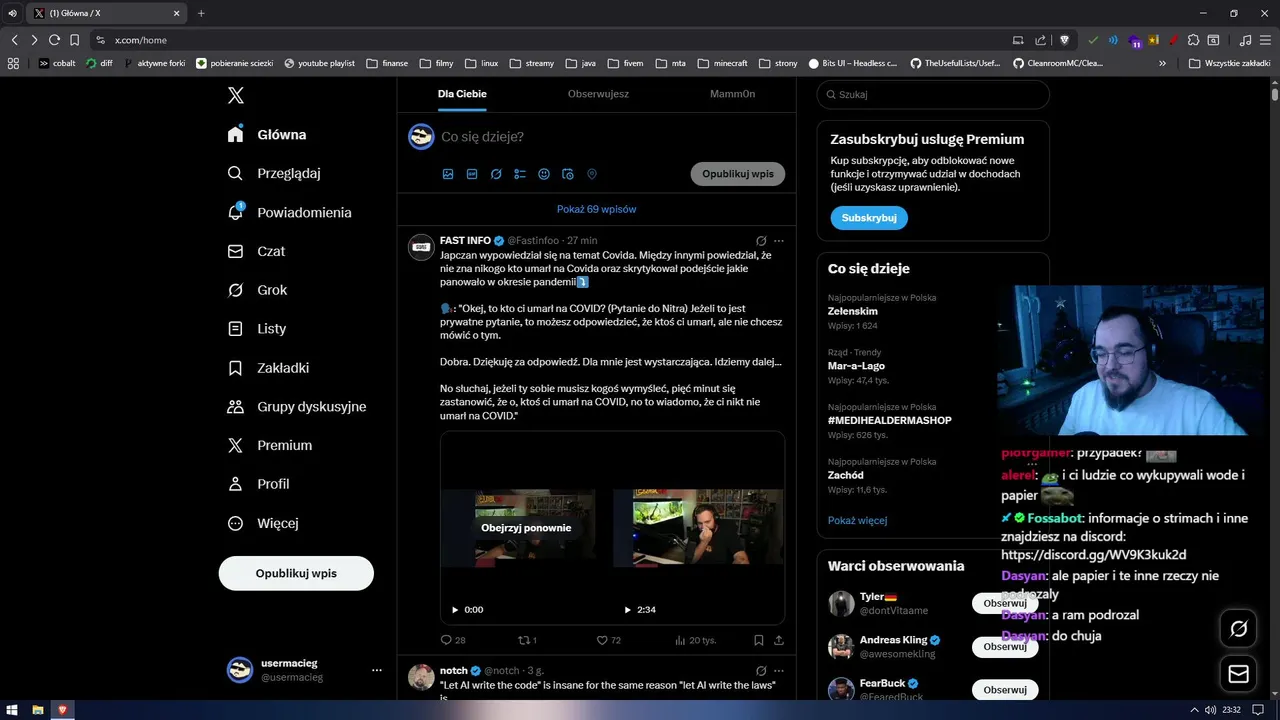Click Opublikuj wpis in left sidebar
This screenshot has width=1280, height=720.
point(296,573)
